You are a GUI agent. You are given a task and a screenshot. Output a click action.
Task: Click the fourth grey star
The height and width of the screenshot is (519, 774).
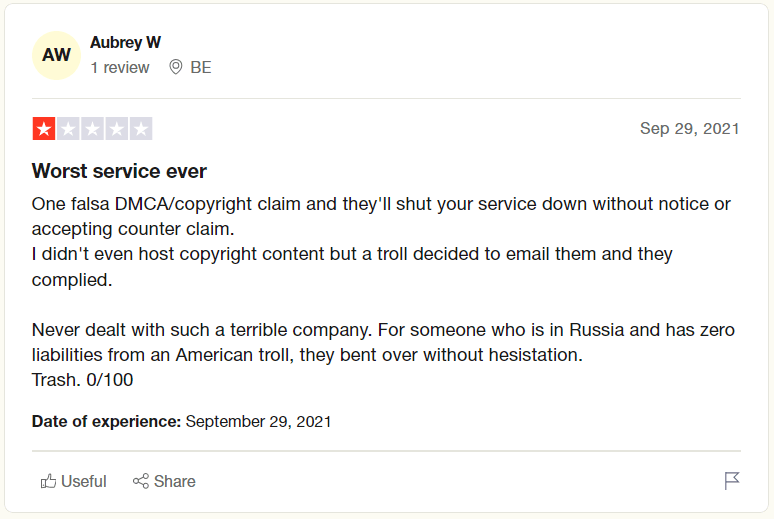coord(117,129)
